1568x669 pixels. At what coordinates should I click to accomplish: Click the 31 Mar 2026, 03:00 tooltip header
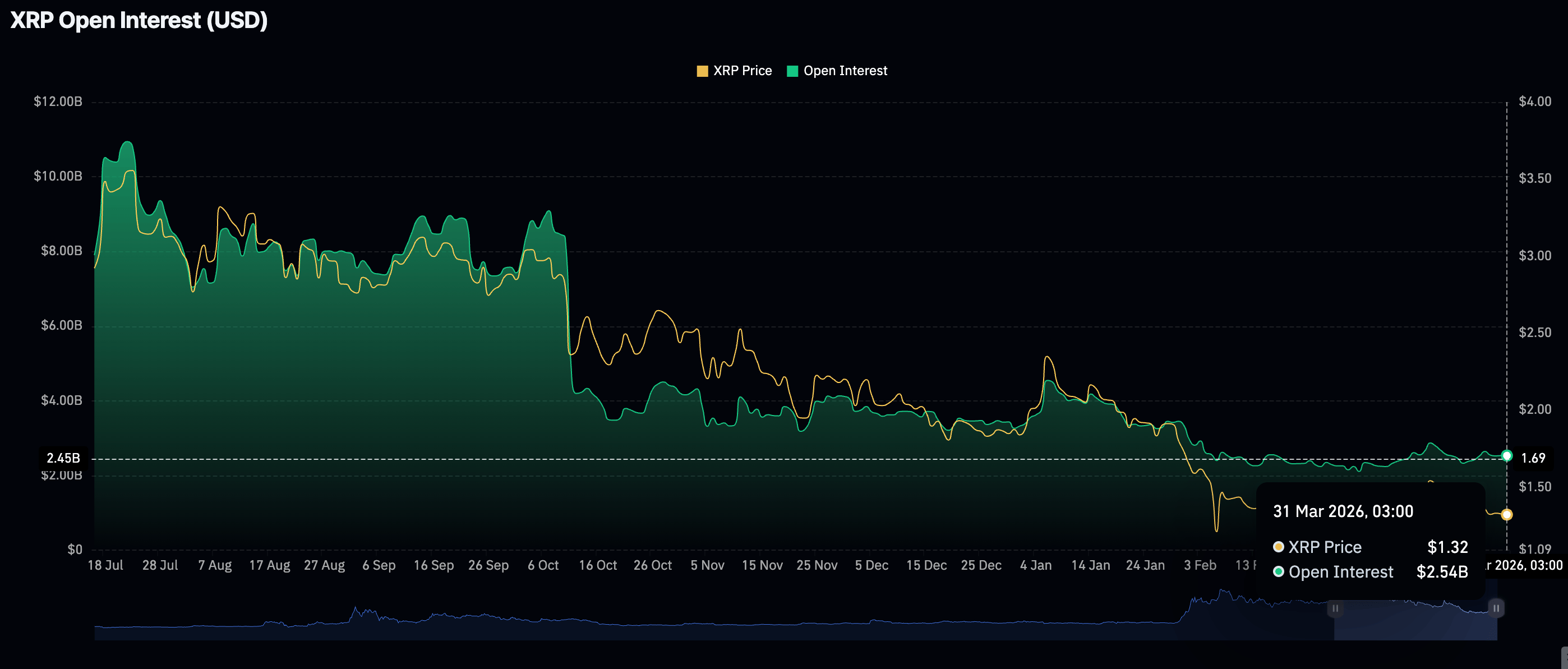coord(1343,511)
